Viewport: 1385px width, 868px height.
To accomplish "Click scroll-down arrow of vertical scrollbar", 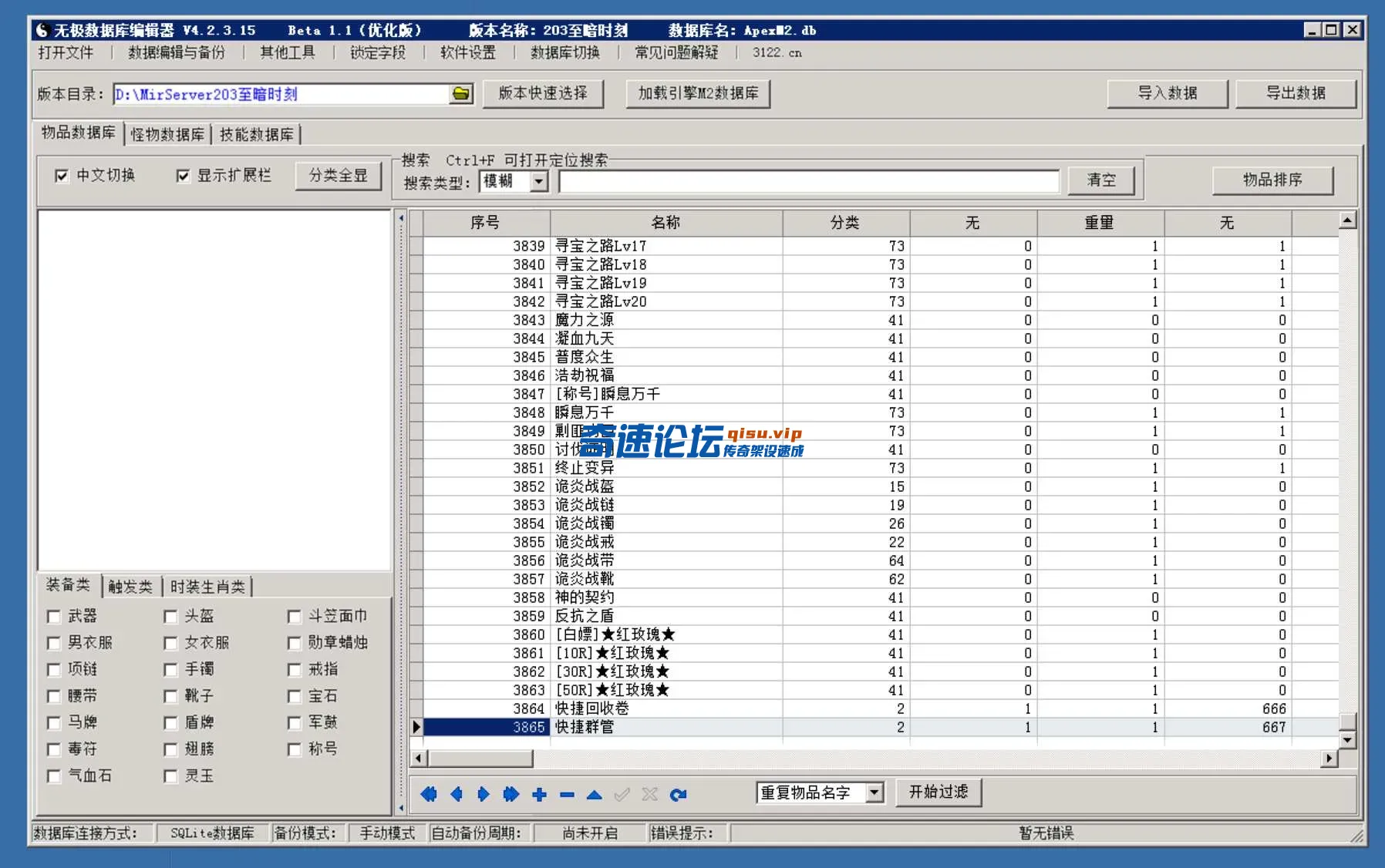I will tap(1347, 740).
